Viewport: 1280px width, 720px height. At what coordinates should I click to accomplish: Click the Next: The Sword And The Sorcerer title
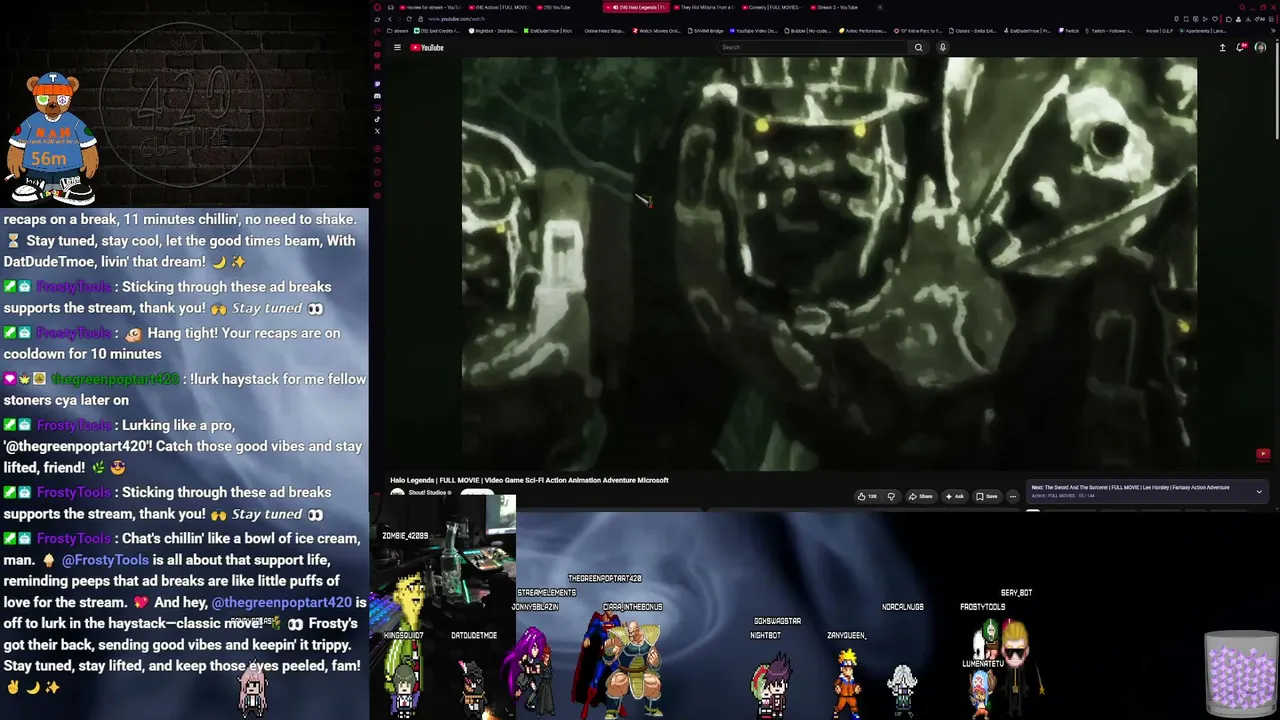[1130, 487]
